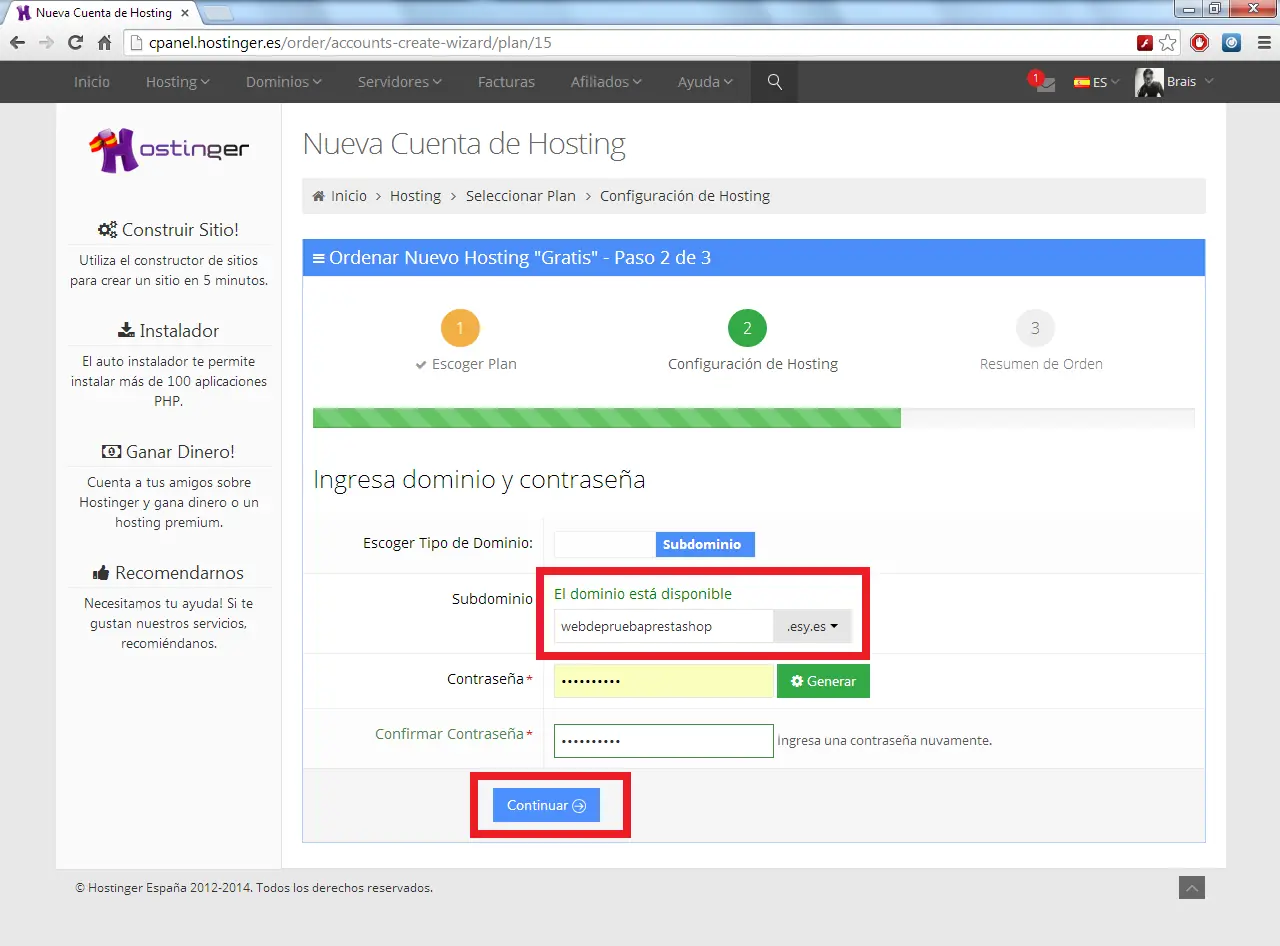Image resolution: width=1280 pixels, height=946 pixels.
Task: Click the 'Ingresa dominio y contraseña' heading
Action: tap(479, 480)
